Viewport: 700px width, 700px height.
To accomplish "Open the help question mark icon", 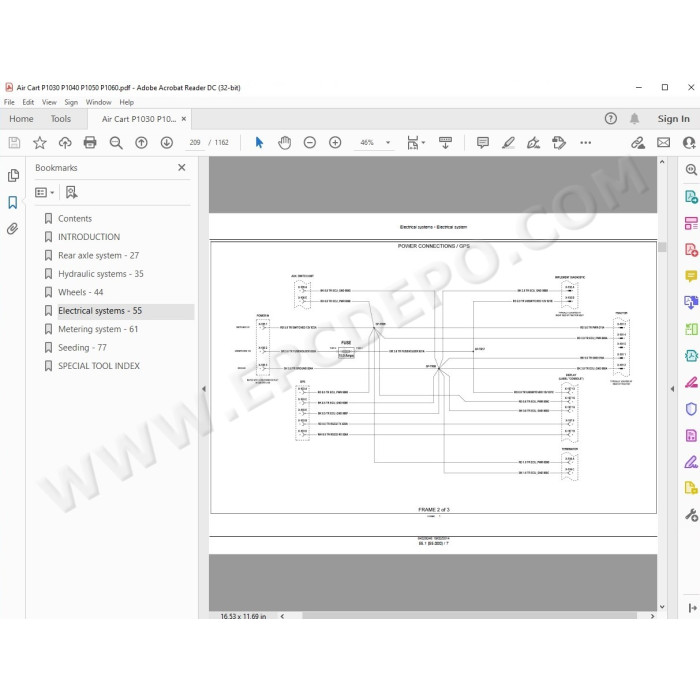I will (x=611, y=119).
